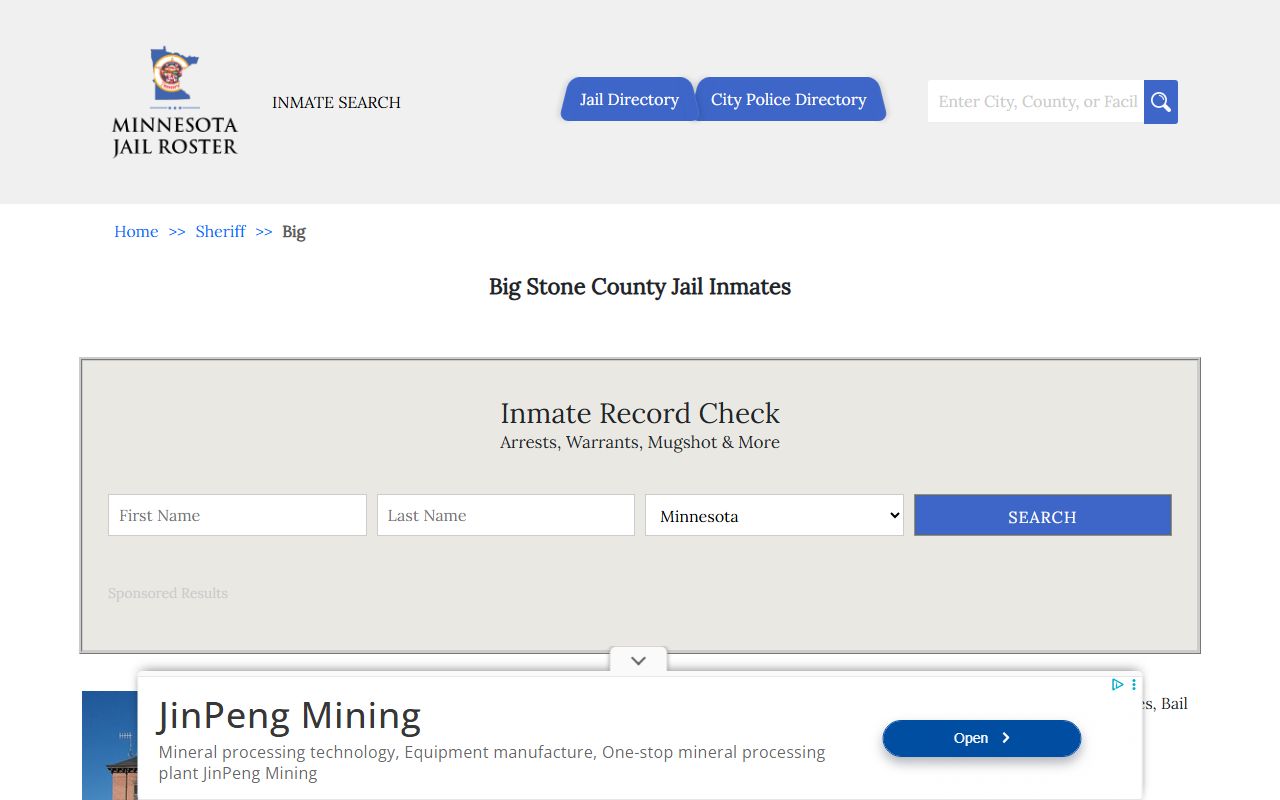1280x800 pixels.
Task: Click the magnifier search icon button
Action: coord(1161,102)
